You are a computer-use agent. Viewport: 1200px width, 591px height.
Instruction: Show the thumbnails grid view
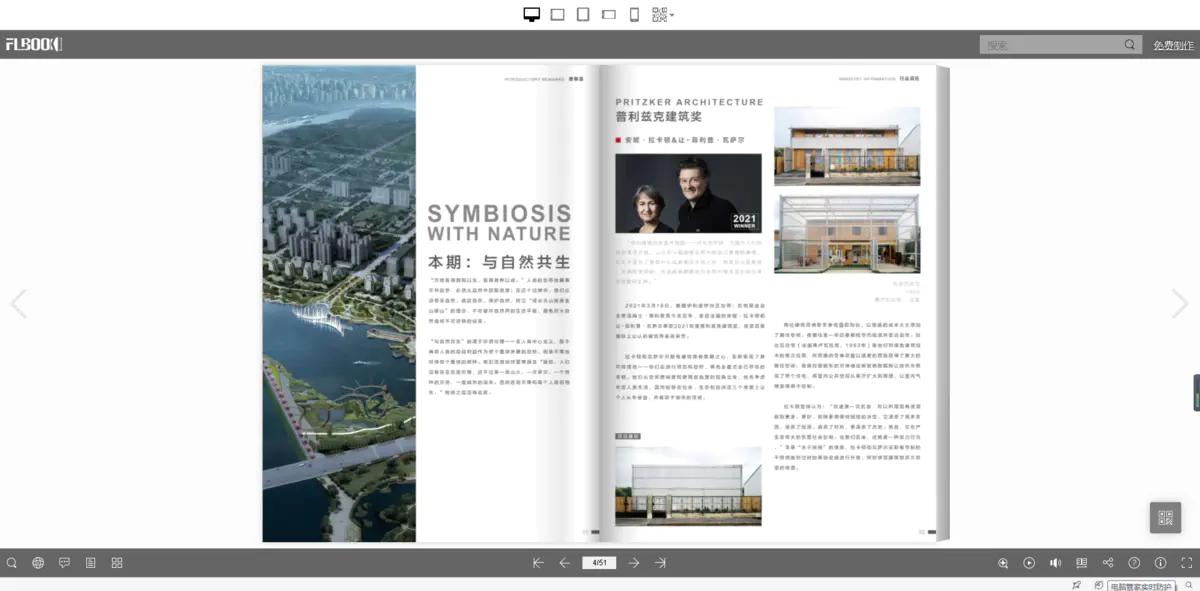tap(117, 563)
